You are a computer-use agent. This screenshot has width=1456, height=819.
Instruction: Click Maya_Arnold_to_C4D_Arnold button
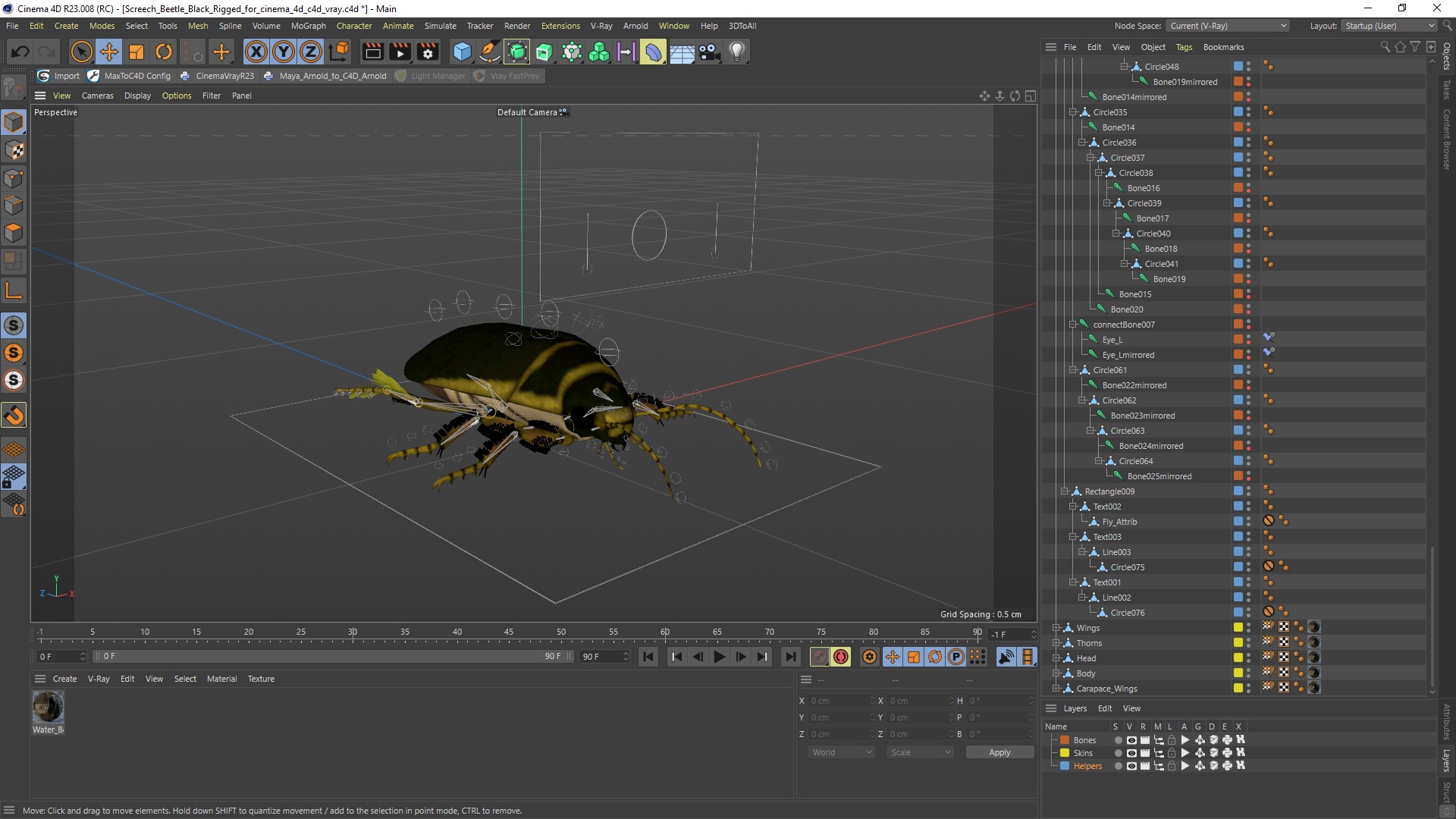coord(325,76)
